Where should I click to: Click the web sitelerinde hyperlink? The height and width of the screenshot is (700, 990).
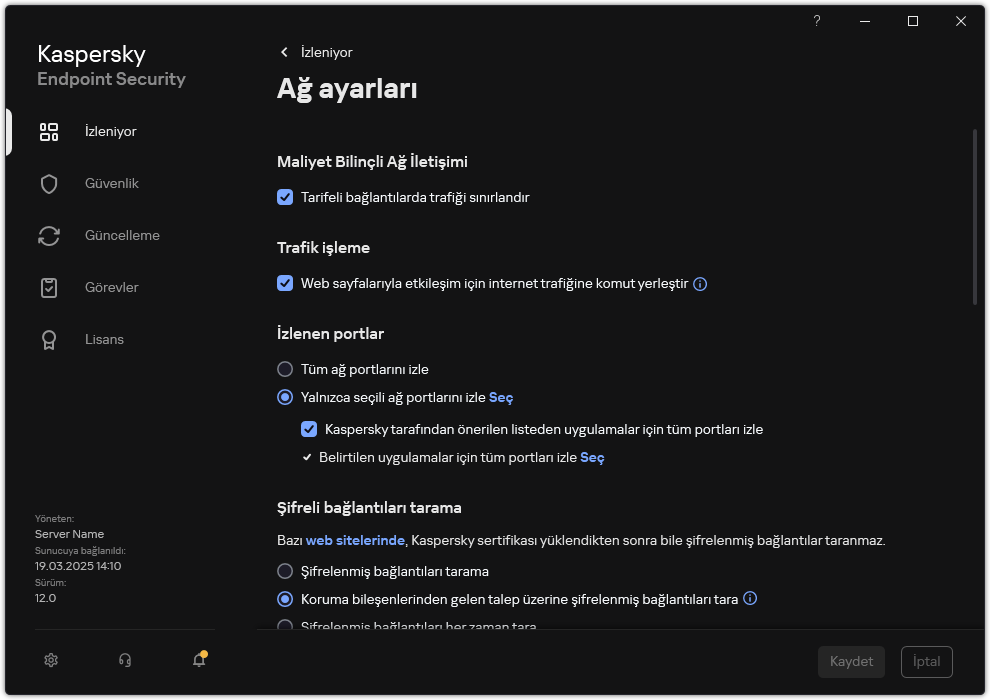click(355, 541)
